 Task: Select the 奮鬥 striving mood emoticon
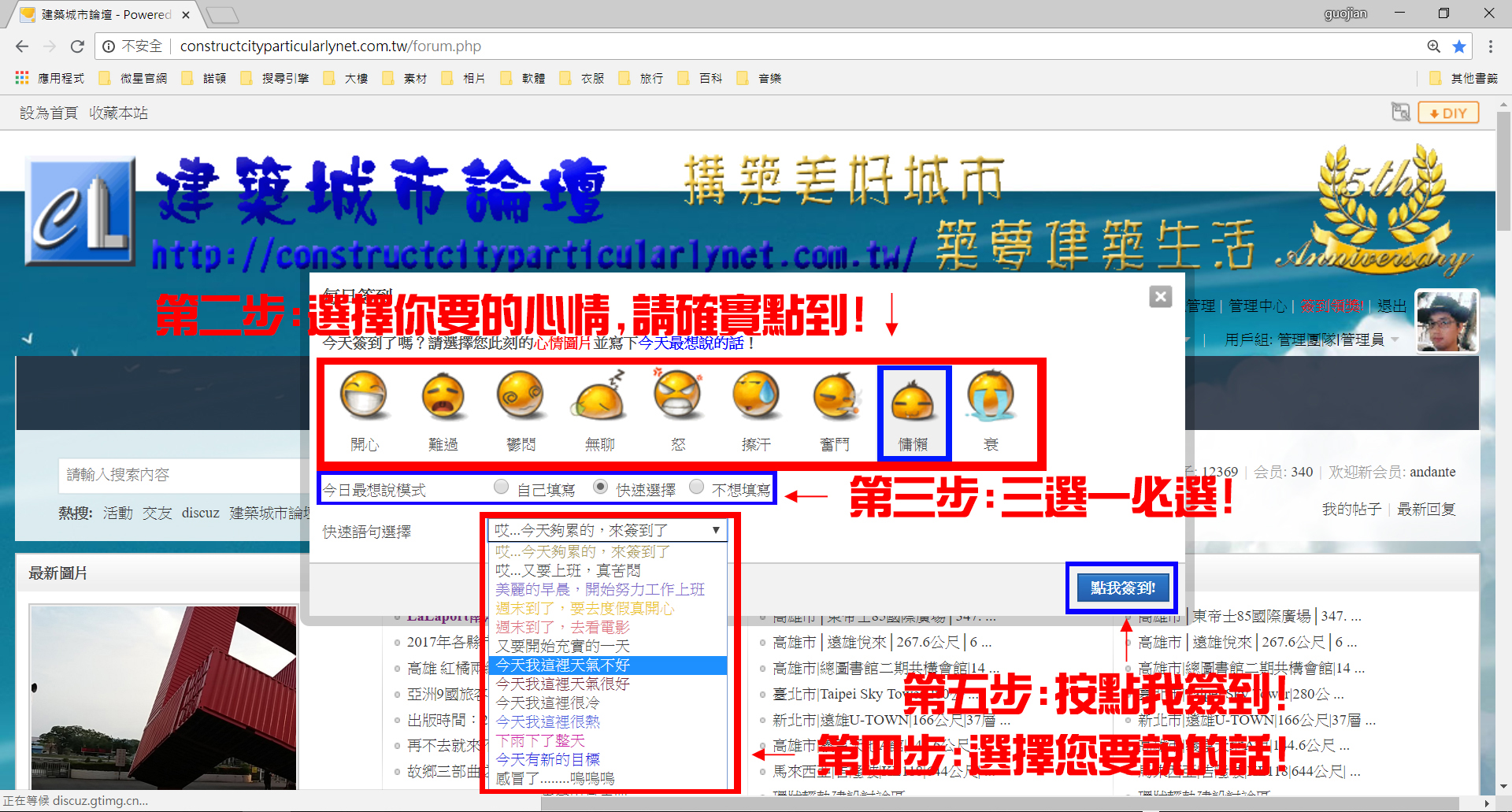pos(835,396)
